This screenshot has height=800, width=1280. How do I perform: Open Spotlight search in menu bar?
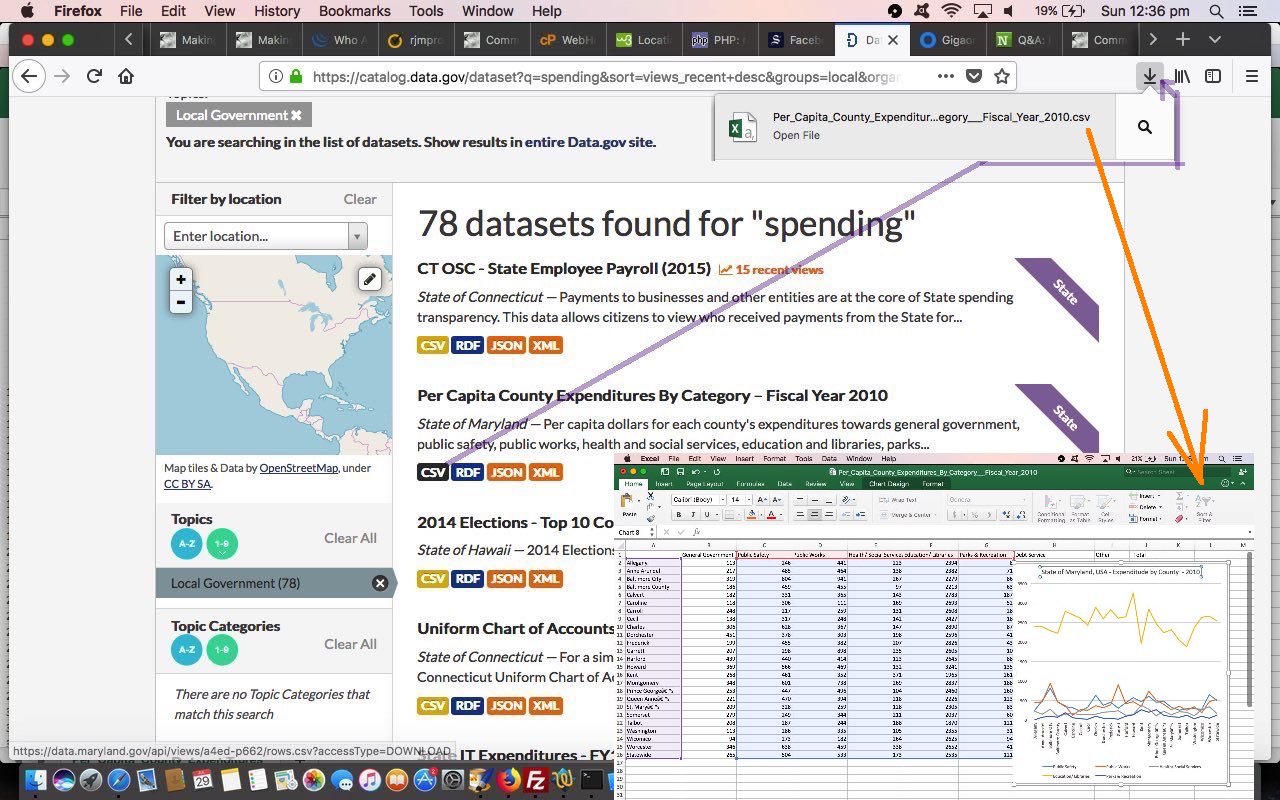[1216, 11]
